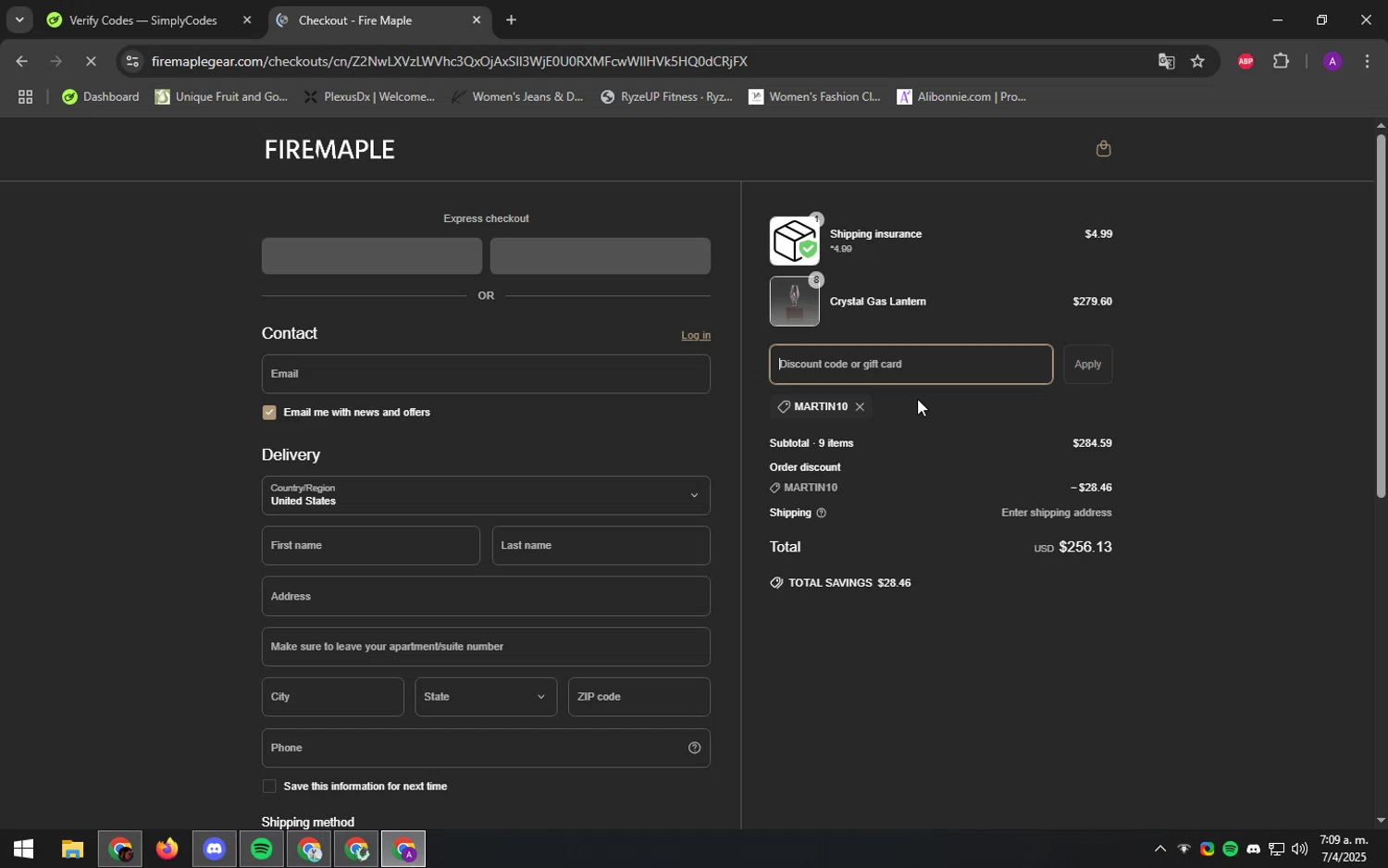
Task: Go back to the previous page
Action: tap(21, 62)
